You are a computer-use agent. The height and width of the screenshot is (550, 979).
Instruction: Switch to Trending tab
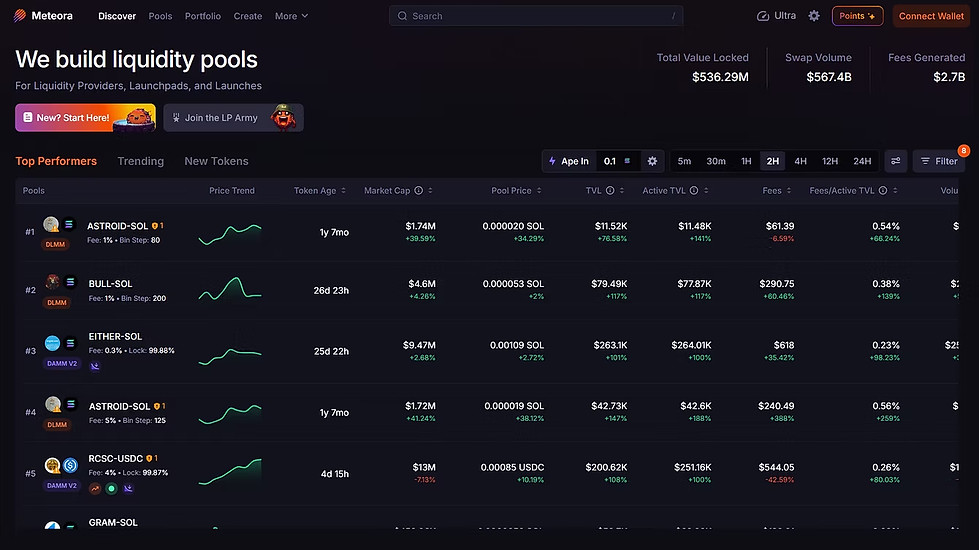[x=140, y=161]
